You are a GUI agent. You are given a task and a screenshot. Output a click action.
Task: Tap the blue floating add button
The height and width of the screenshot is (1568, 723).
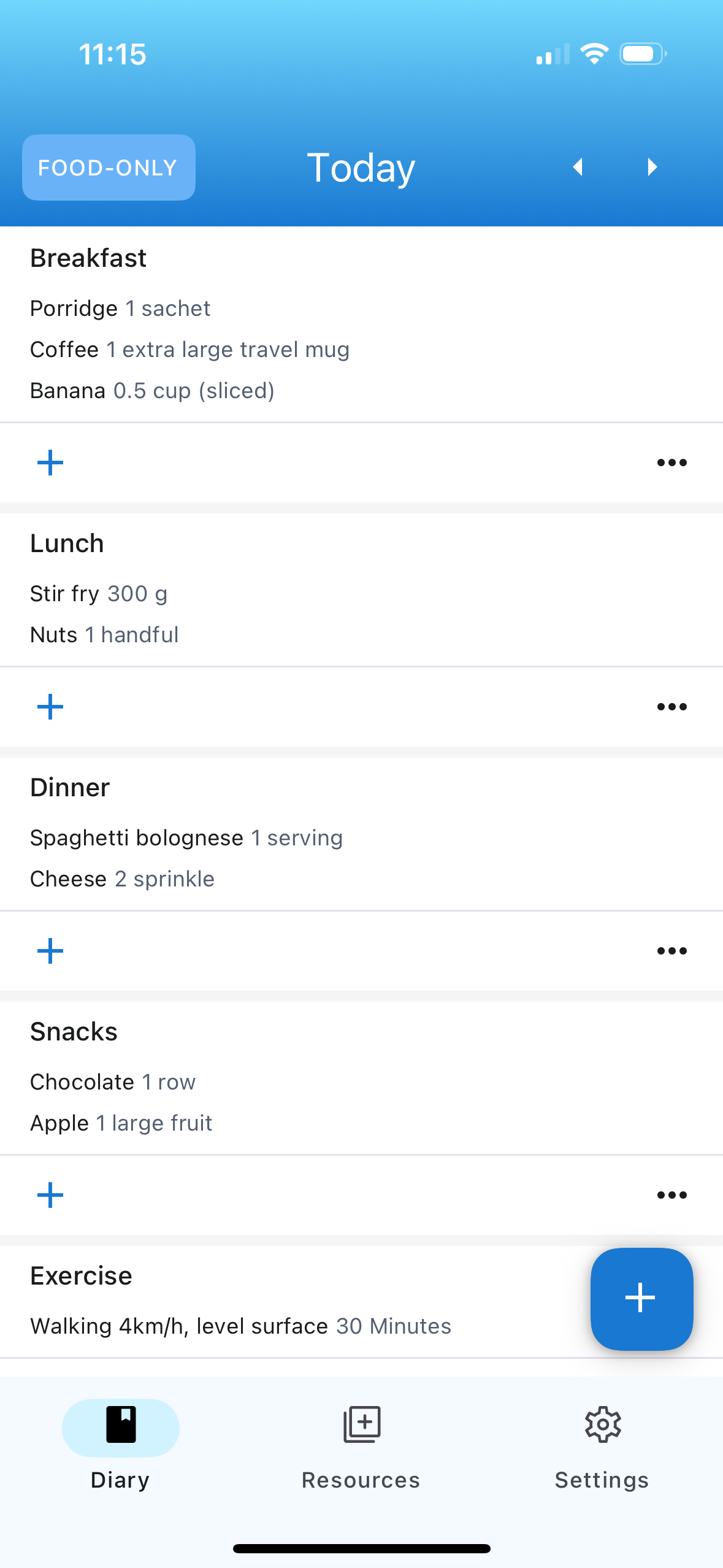(641, 1298)
